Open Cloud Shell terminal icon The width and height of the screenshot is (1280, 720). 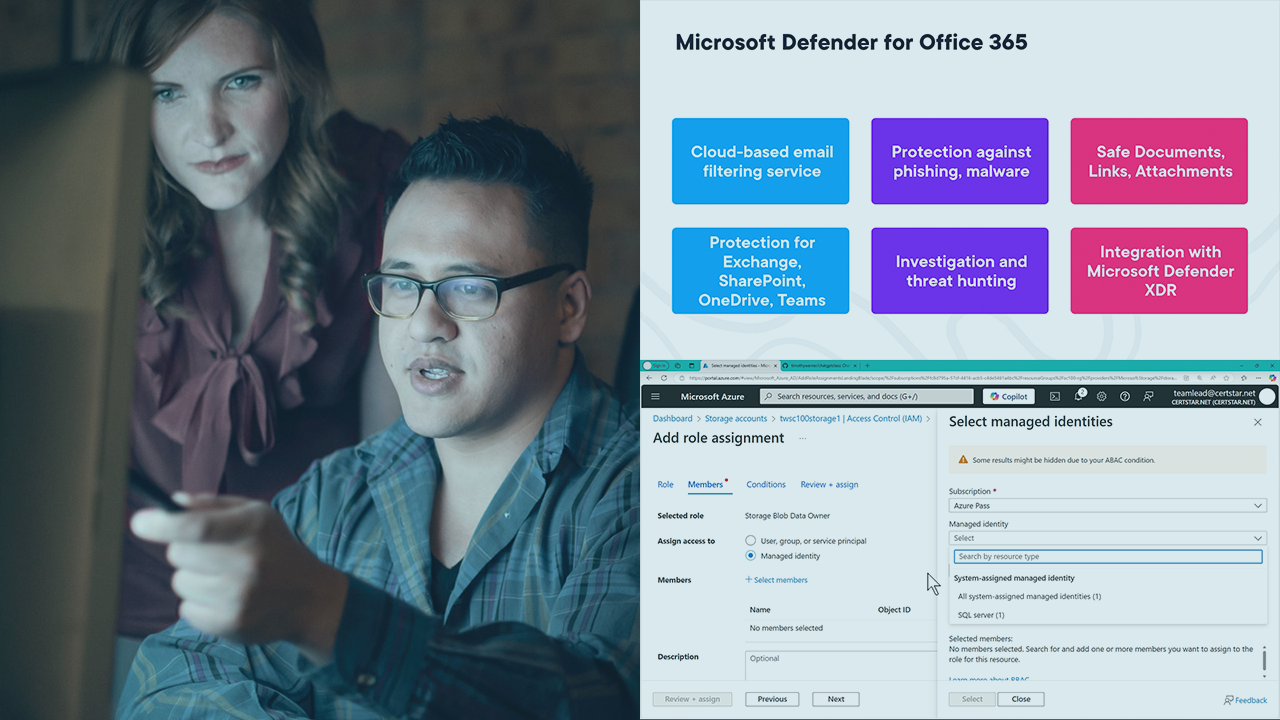click(x=1055, y=397)
